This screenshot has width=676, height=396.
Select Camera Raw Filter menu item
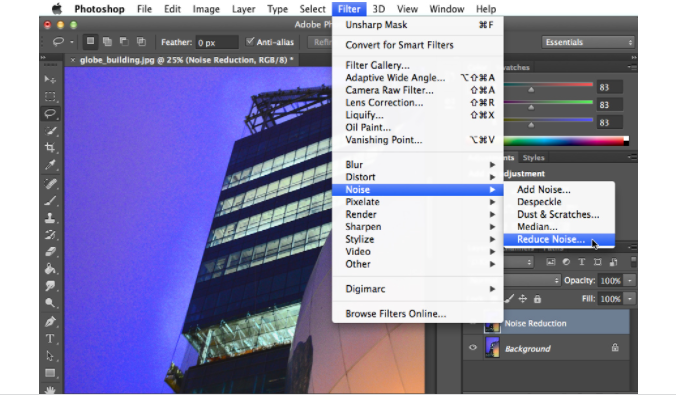417,90
